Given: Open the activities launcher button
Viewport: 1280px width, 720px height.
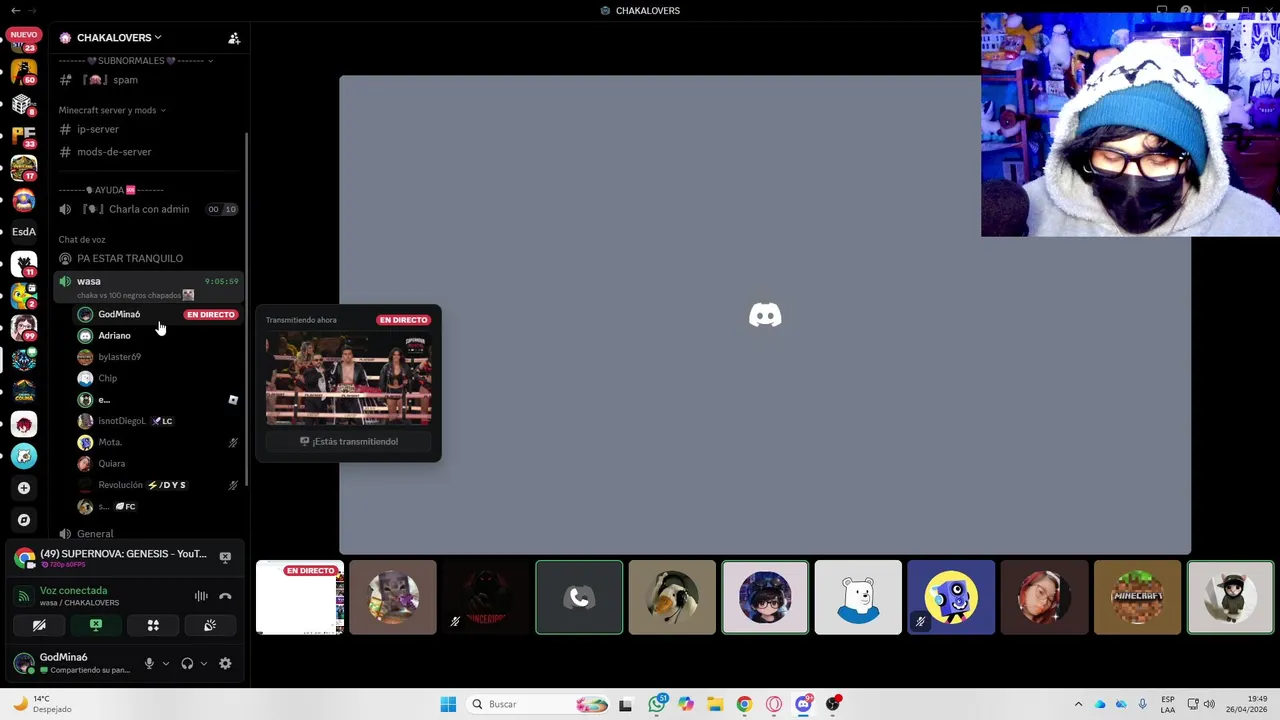Looking at the screenshot, I should [153, 625].
